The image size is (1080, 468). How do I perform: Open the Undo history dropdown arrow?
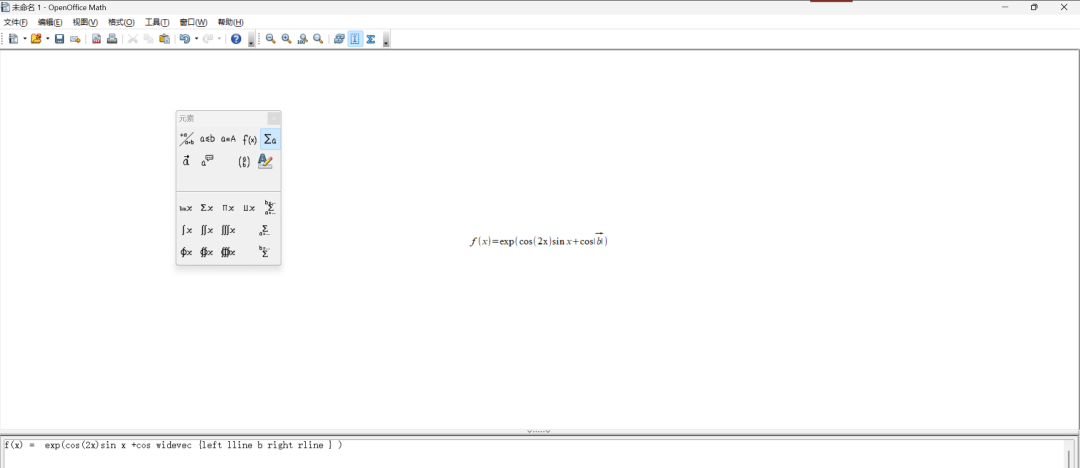click(196, 39)
